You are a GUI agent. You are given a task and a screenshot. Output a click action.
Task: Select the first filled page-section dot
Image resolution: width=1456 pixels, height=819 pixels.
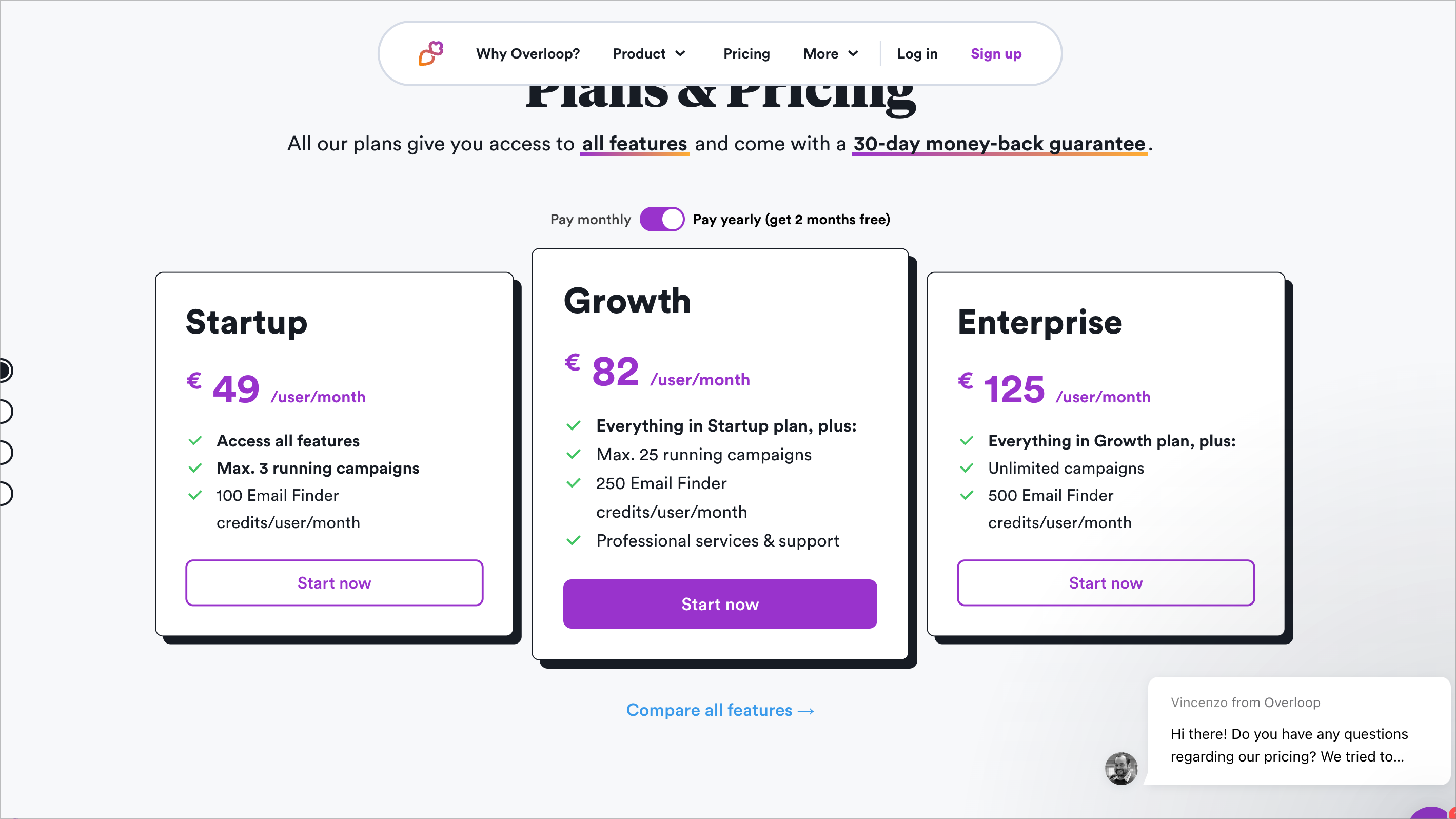(x=5, y=370)
